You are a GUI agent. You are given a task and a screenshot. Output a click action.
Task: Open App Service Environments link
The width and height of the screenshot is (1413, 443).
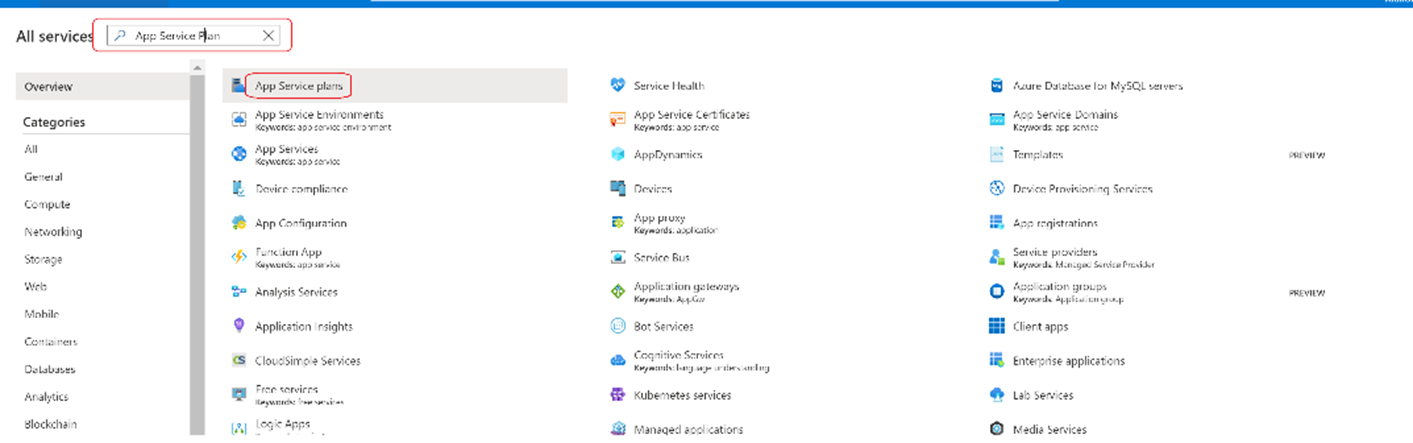(x=319, y=115)
